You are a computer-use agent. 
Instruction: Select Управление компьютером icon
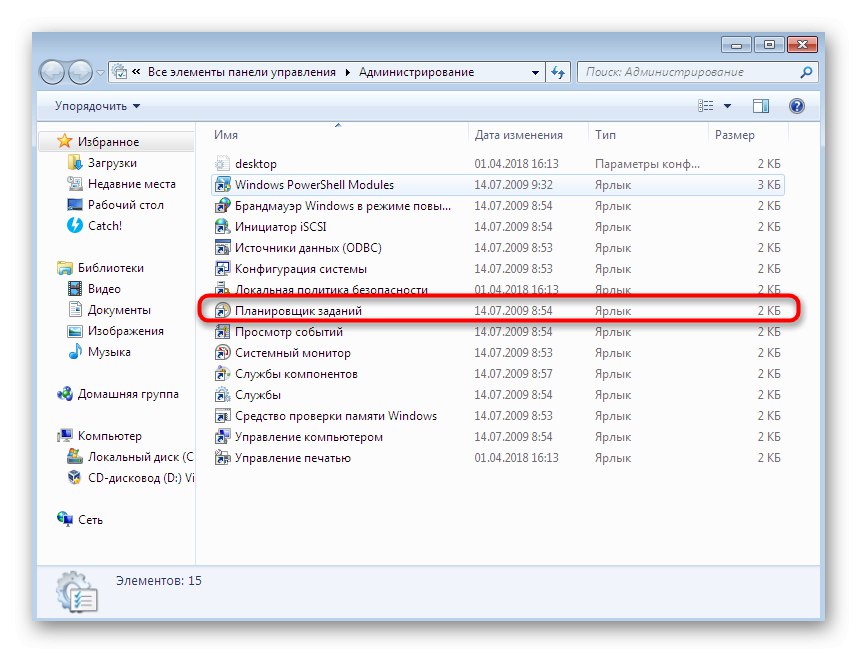tap(222, 437)
